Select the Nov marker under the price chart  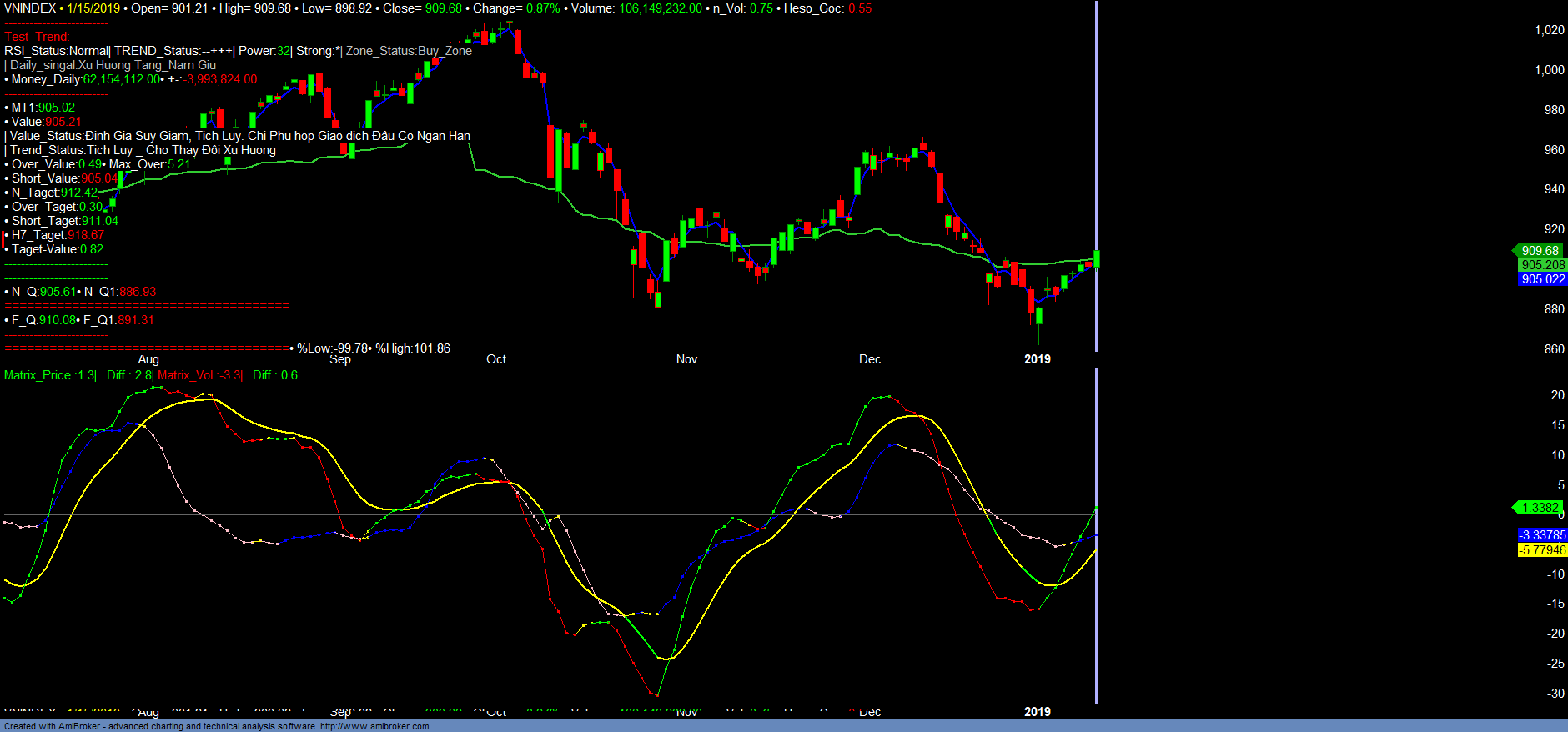[686, 359]
